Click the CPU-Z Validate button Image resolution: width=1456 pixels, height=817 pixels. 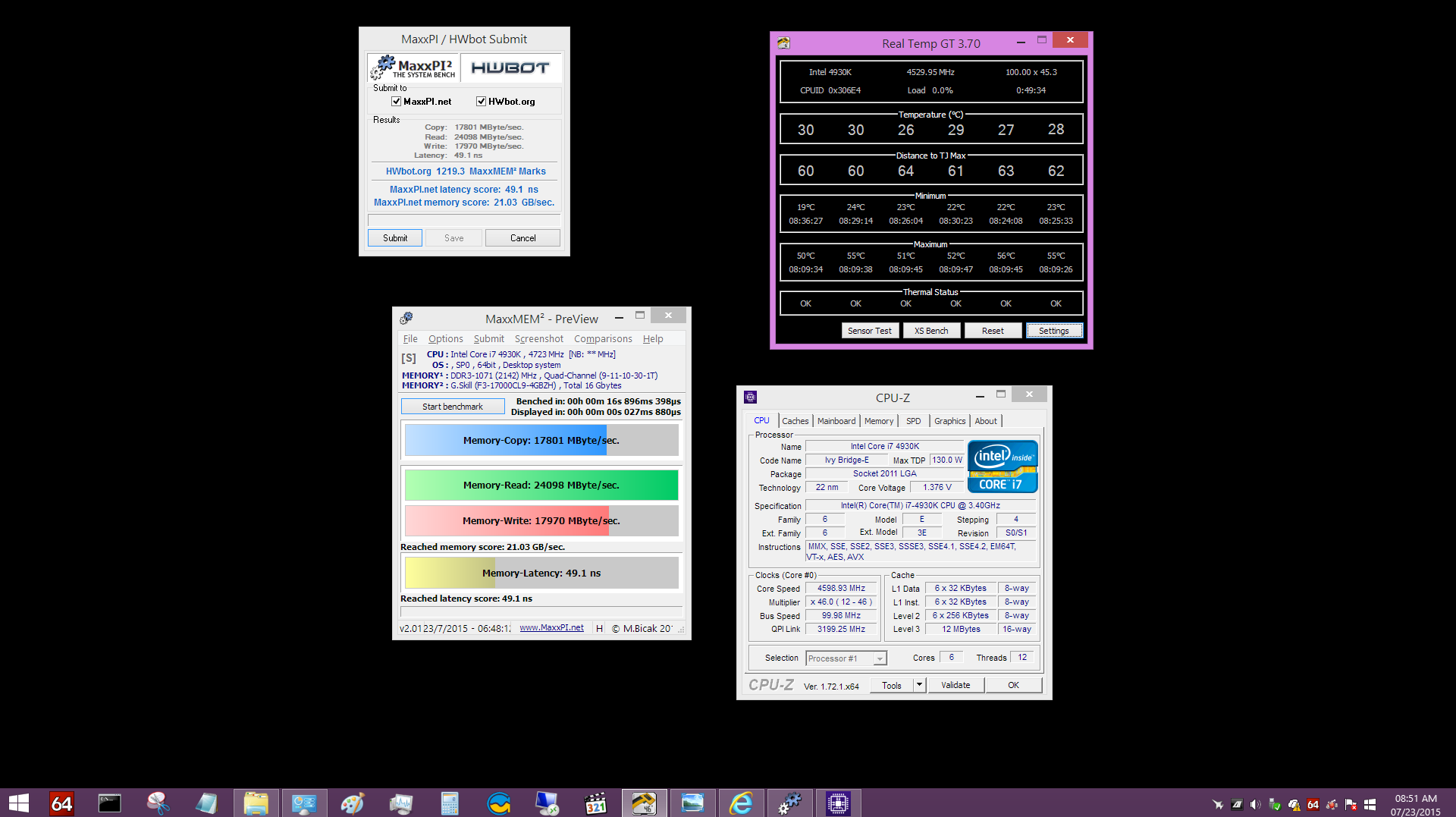(x=955, y=685)
